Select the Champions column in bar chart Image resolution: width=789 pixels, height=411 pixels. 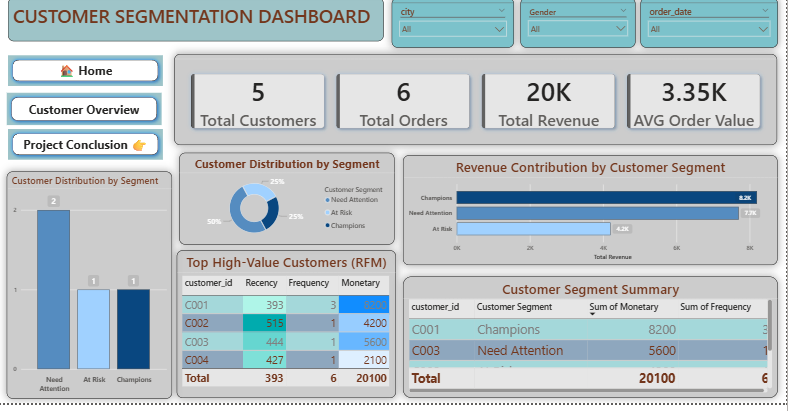[133, 328]
